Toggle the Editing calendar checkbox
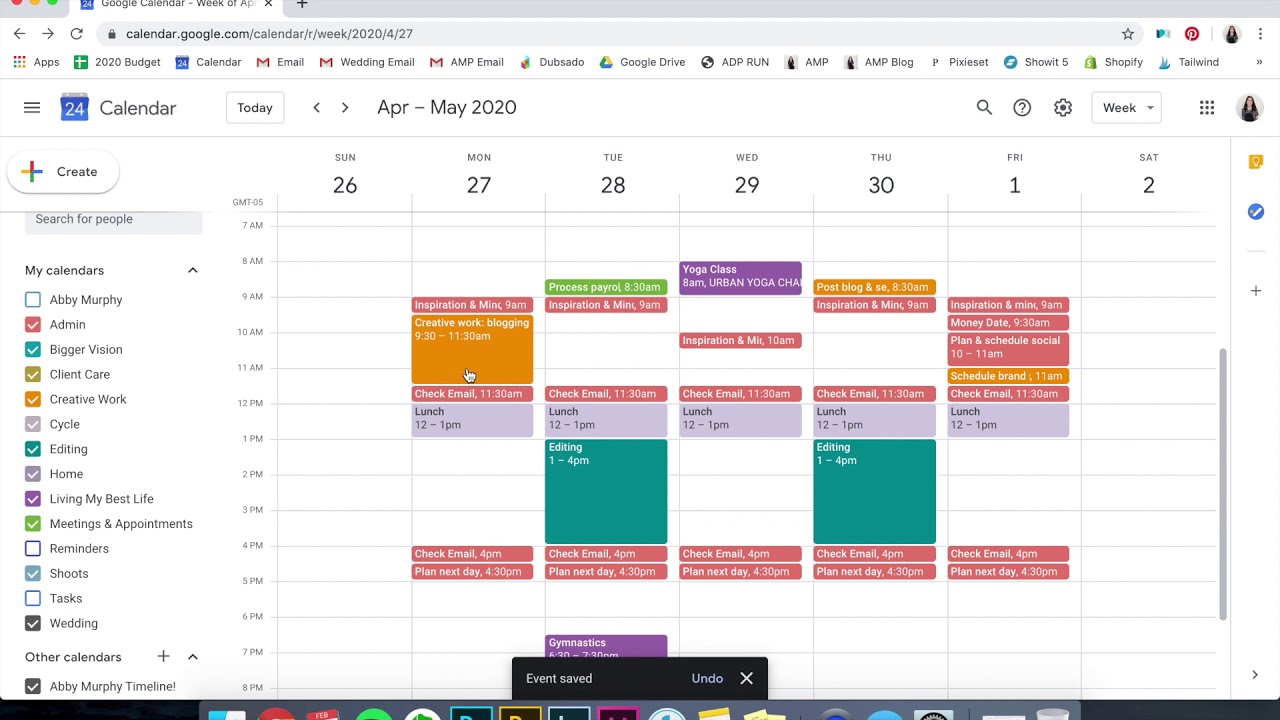The height and width of the screenshot is (720, 1280). tap(33, 449)
